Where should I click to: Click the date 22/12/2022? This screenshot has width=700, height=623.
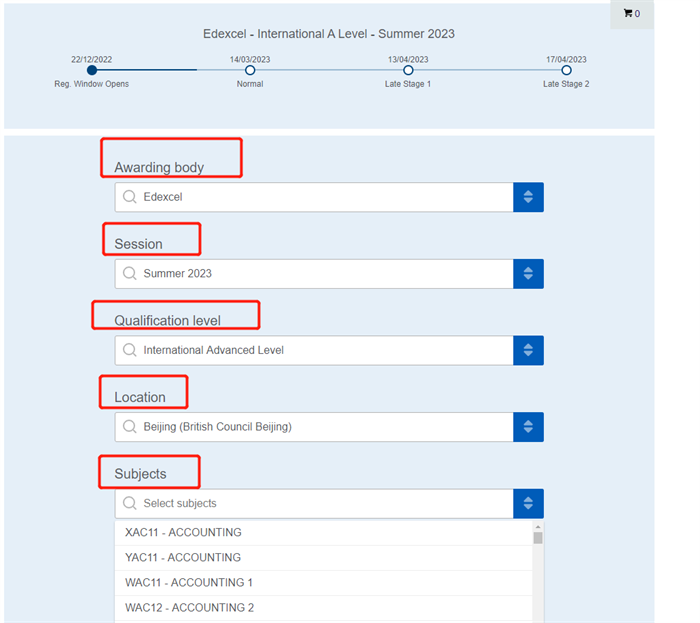pyautogui.click(x=92, y=59)
